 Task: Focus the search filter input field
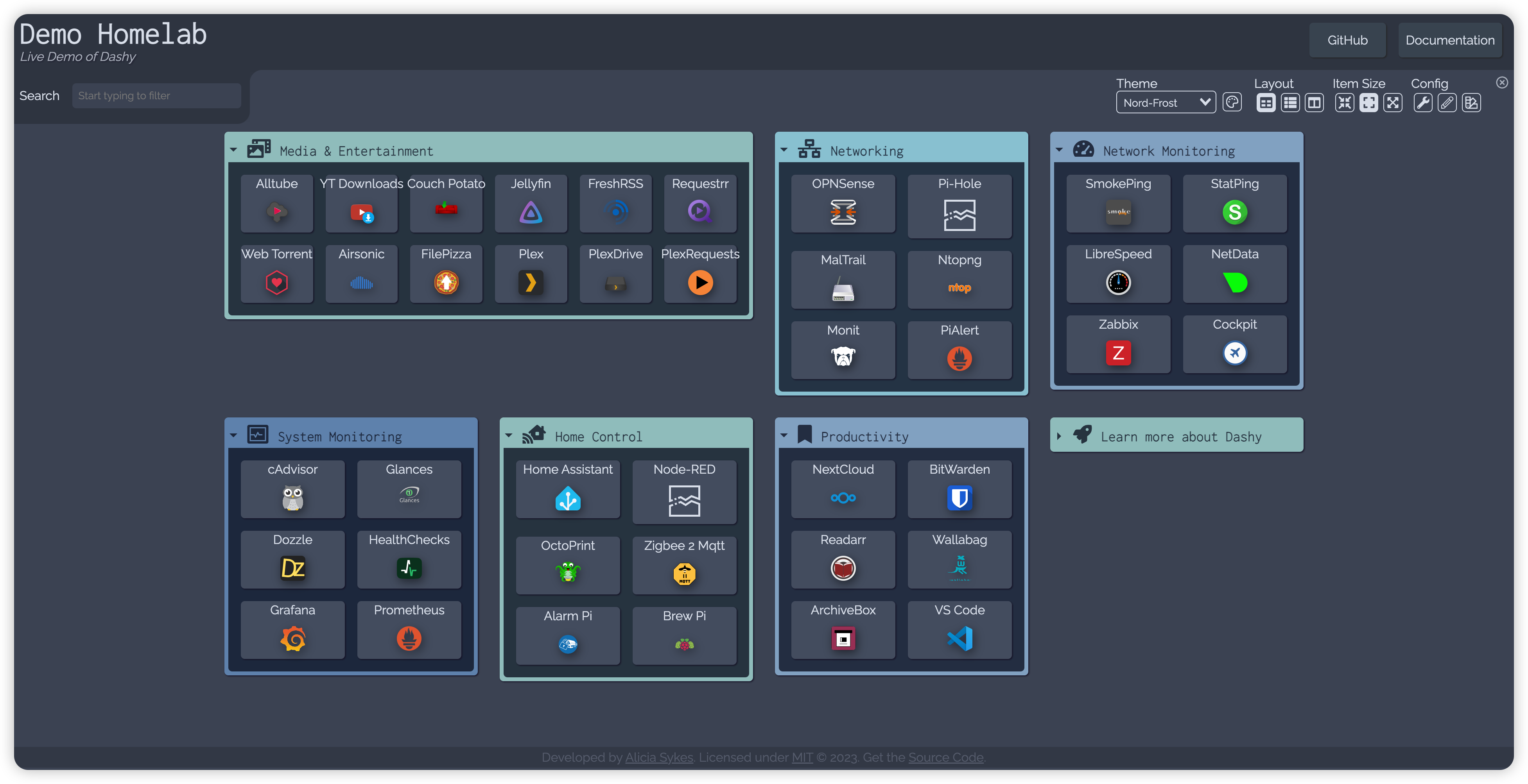pos(157,95)
